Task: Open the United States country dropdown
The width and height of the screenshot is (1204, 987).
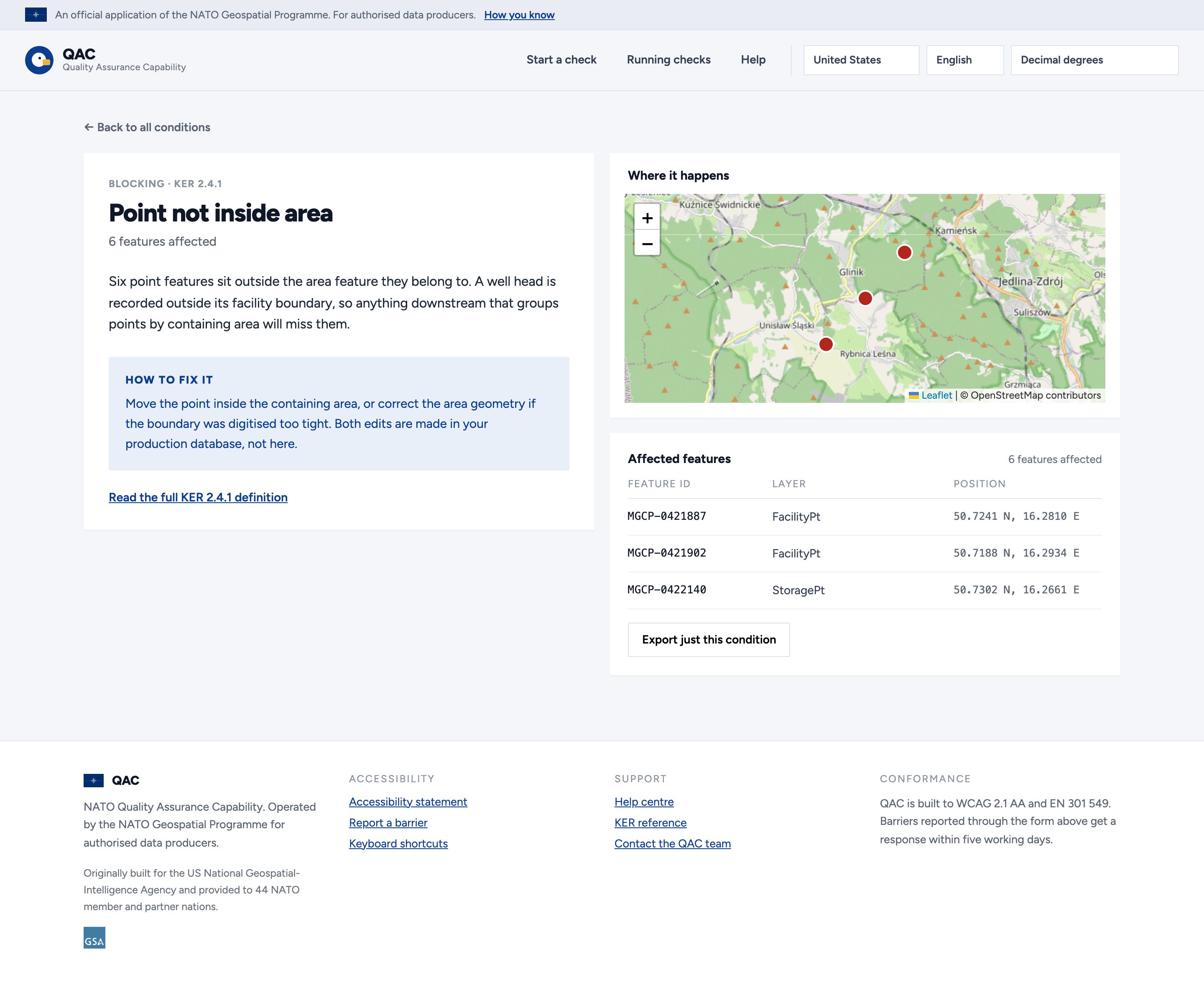Action: (861, 60)
